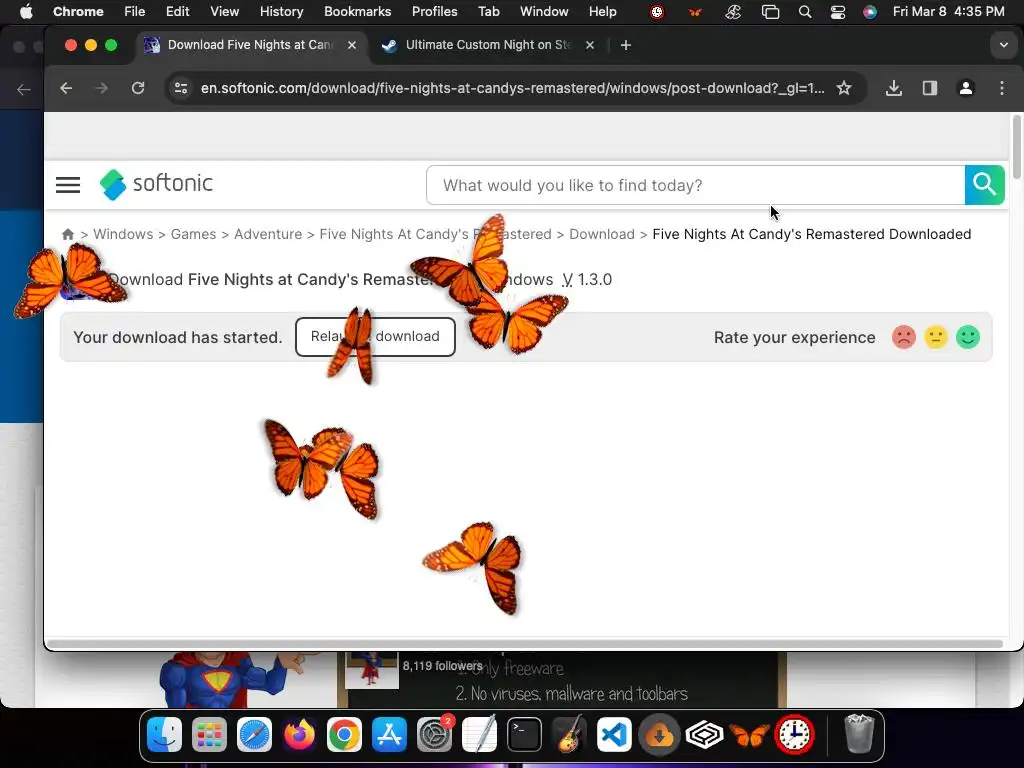The image size is (1024, 768).
Task: Open GarageBand guitar icon in dock
Action: [x=569, y=735]
